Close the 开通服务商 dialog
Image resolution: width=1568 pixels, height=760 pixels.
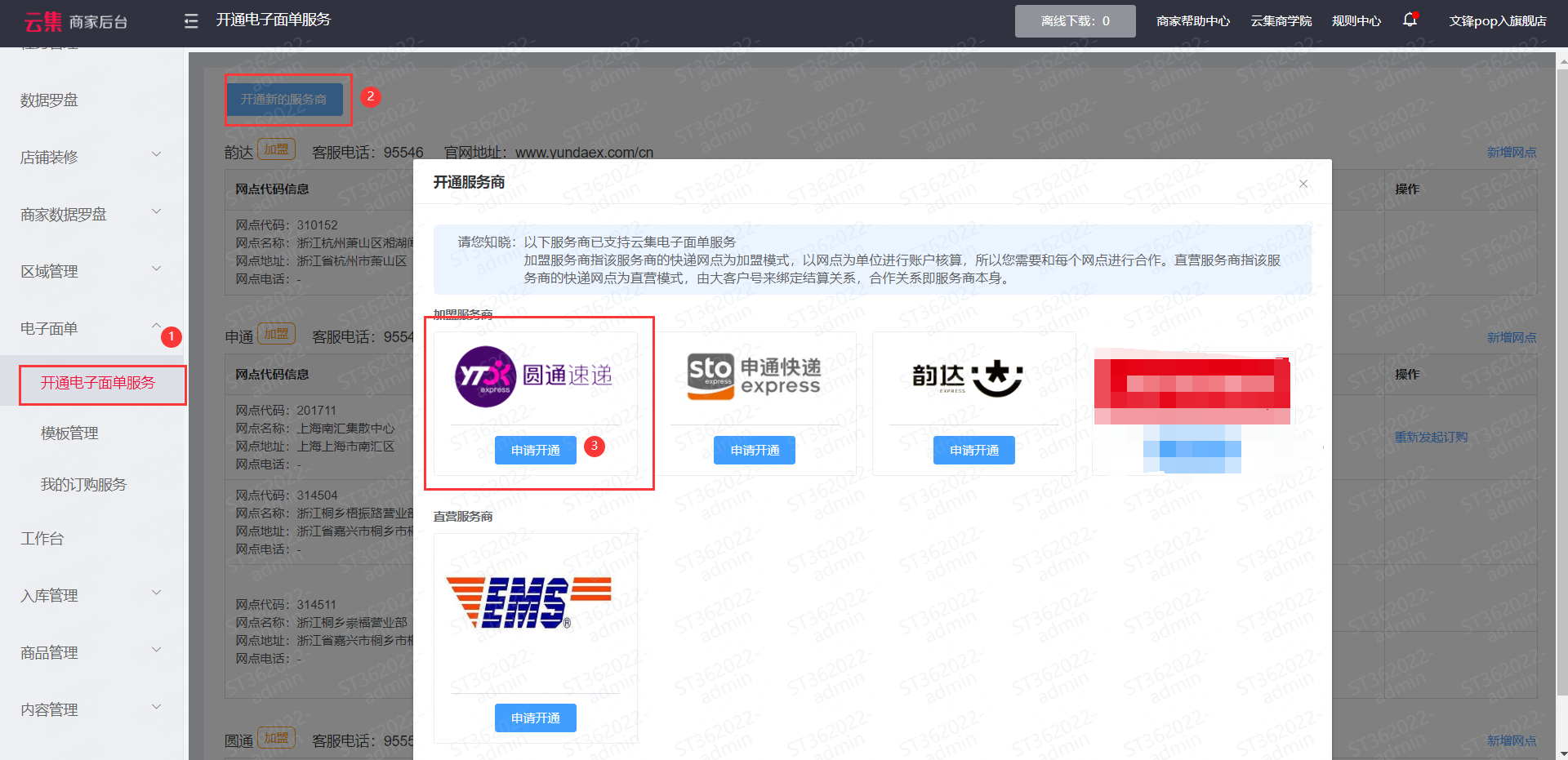[1303, 184]
